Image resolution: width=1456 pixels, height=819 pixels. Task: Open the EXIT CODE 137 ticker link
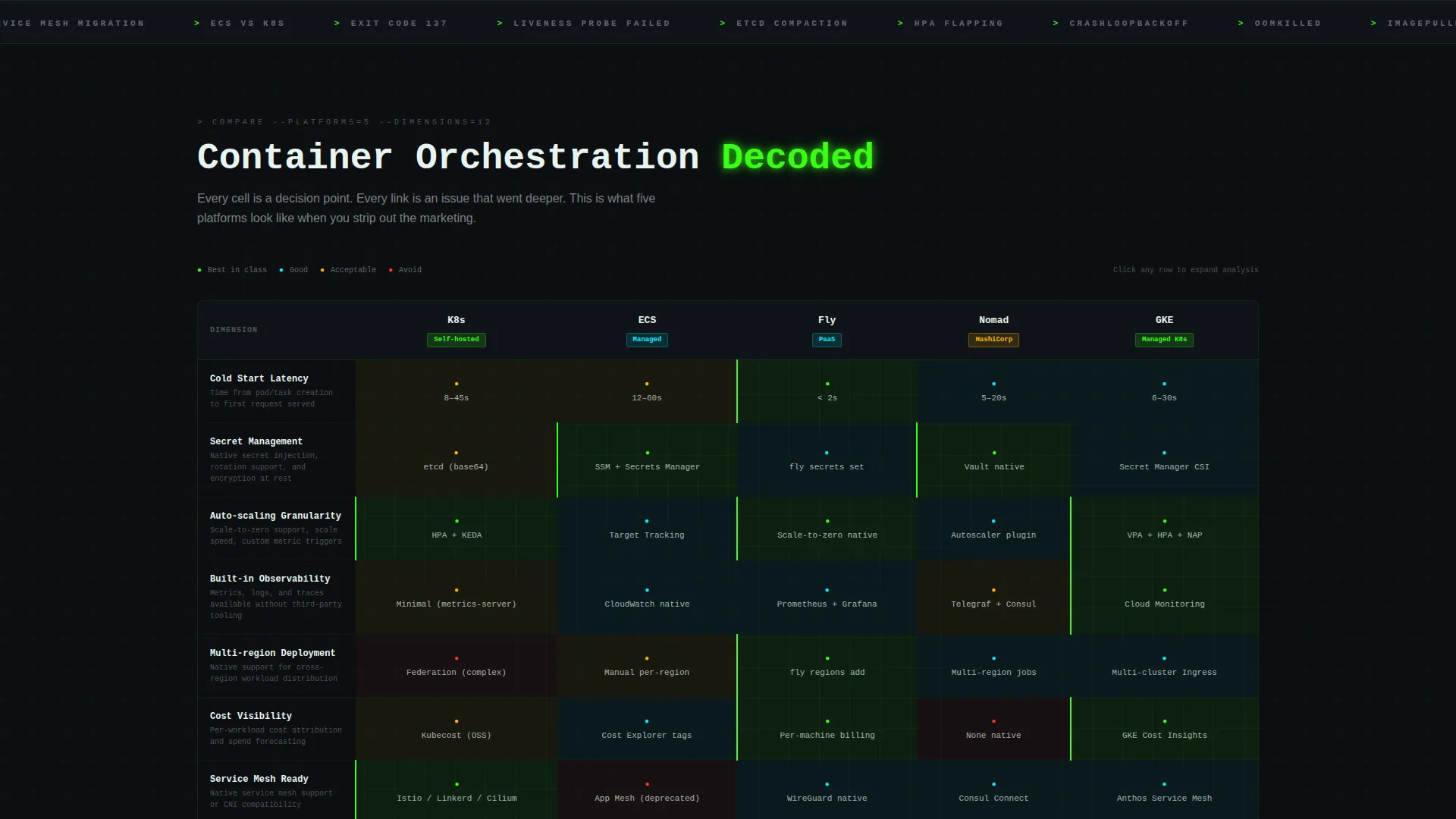pos(391,24)
